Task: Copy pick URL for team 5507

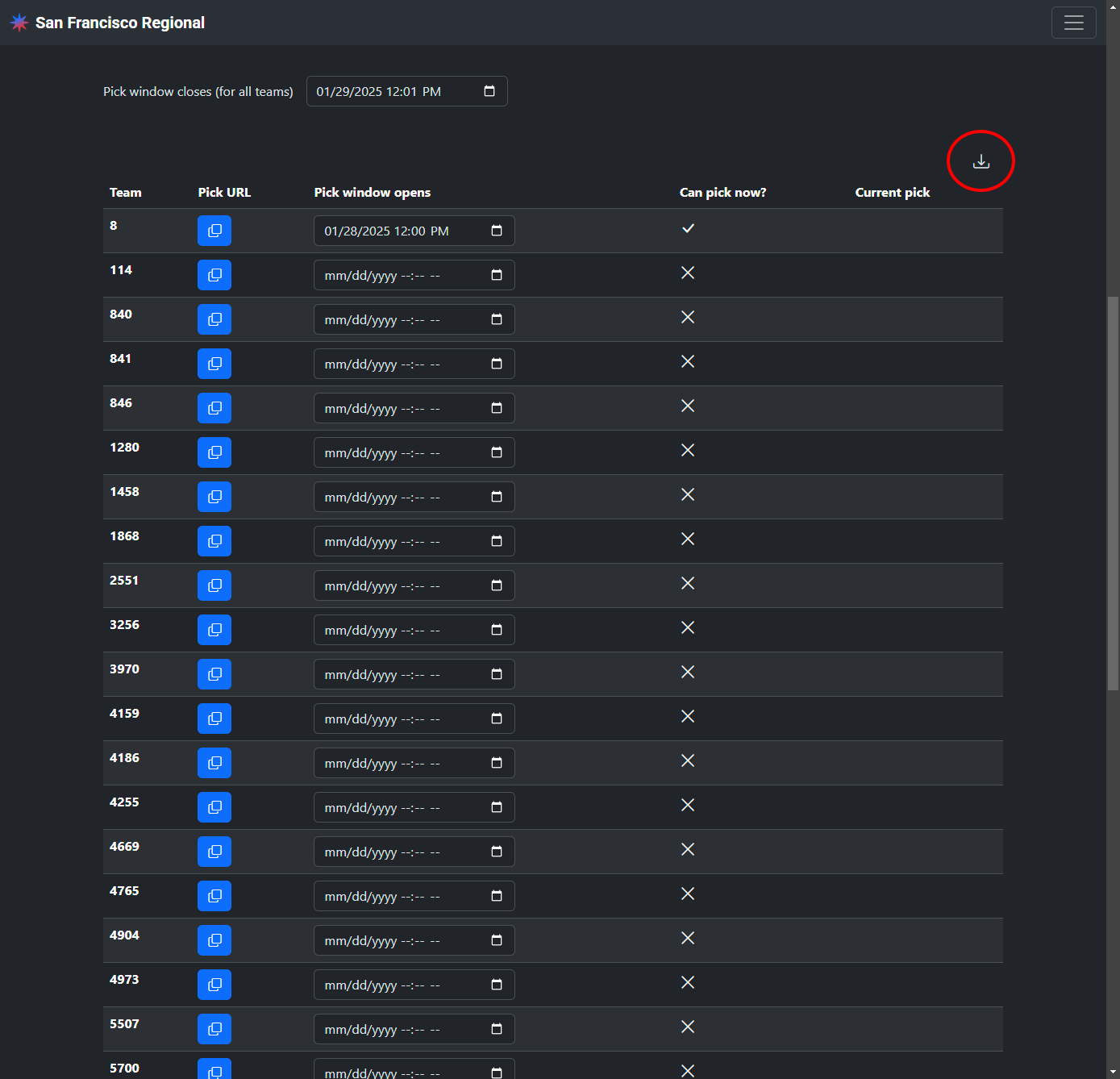Action: [214, 1029]
